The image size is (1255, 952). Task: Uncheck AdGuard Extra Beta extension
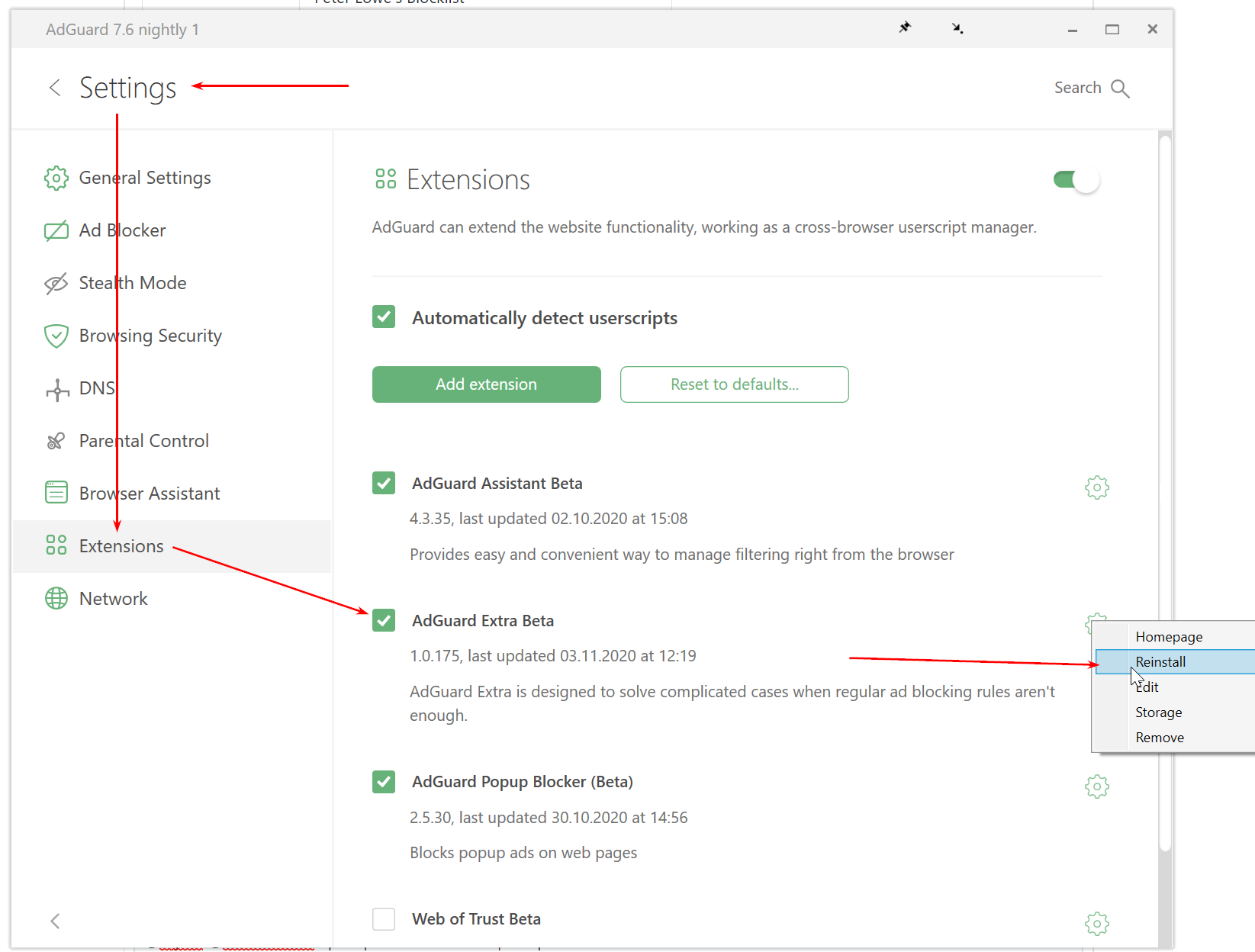click(384, 620)
